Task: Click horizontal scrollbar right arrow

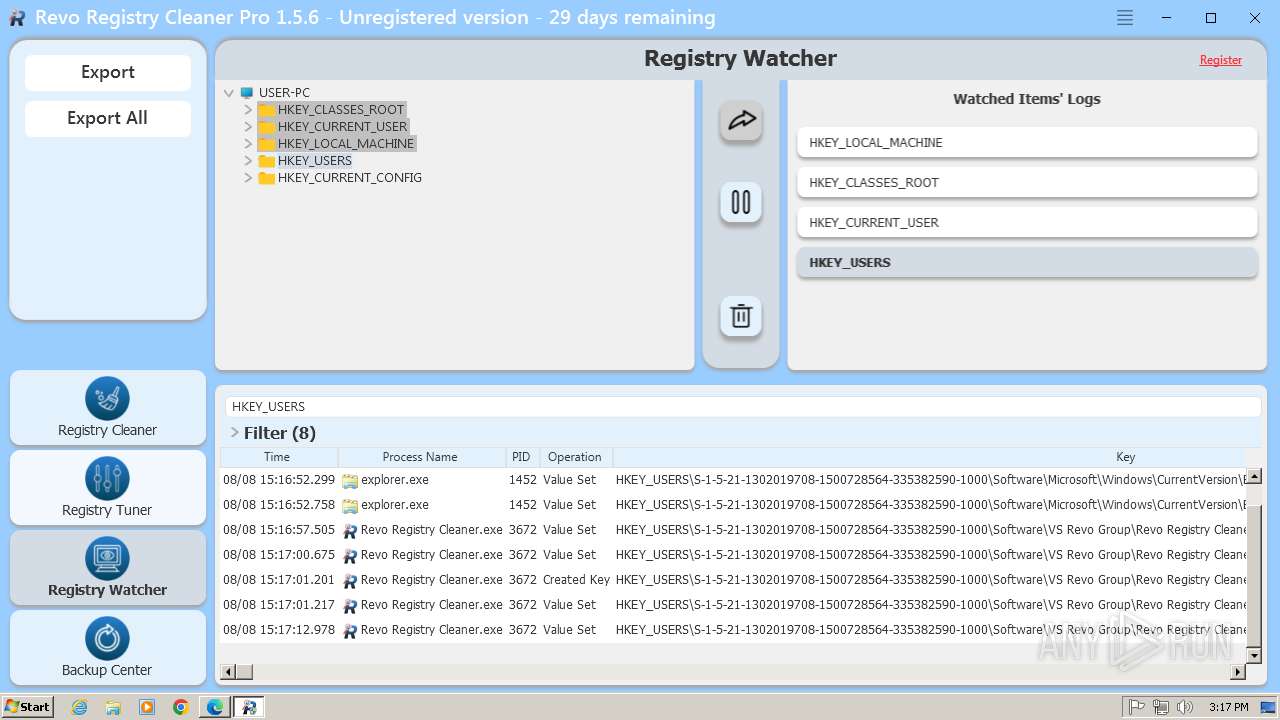Action: (1239, 672)
